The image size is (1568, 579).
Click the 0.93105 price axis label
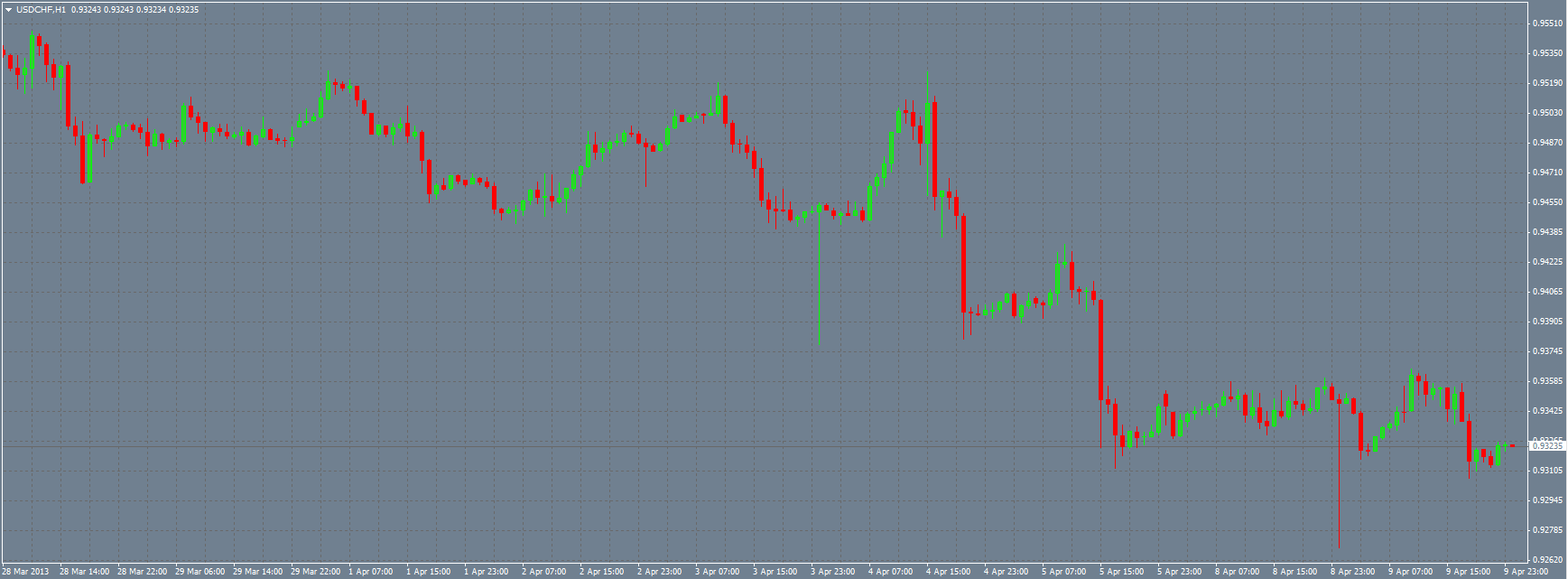pos(1549,471)
